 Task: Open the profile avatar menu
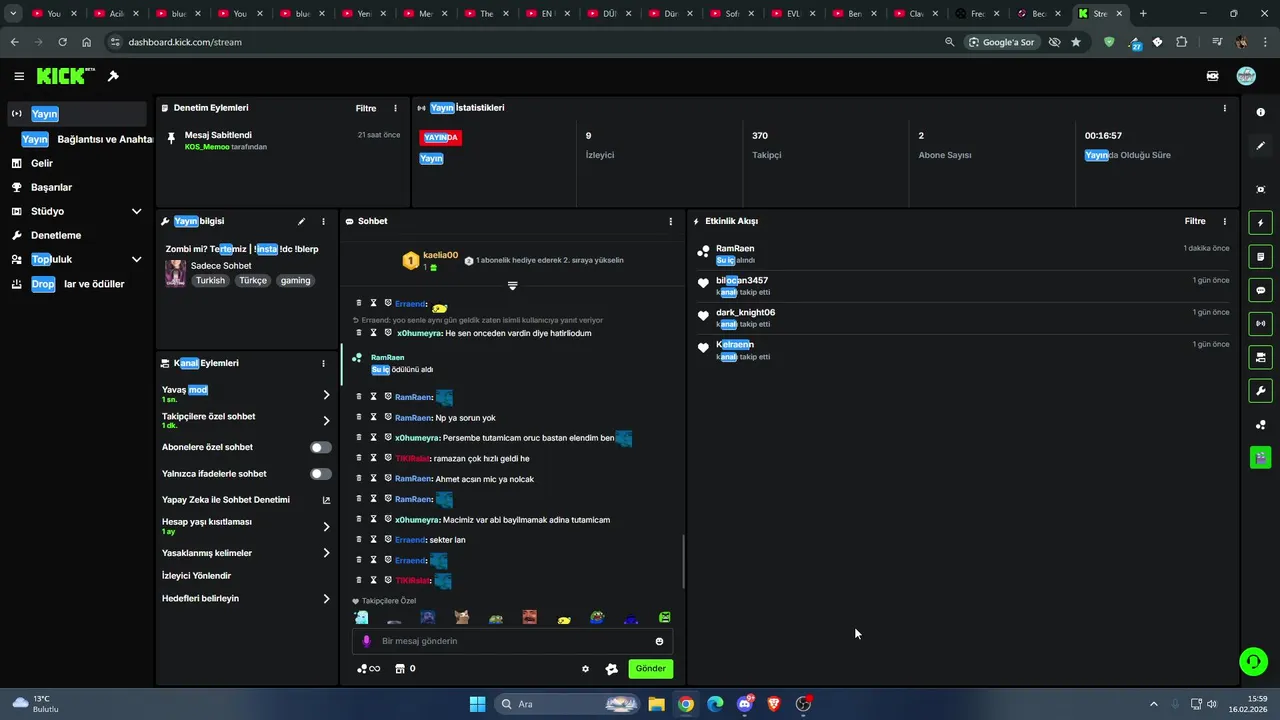point(1246,76)
